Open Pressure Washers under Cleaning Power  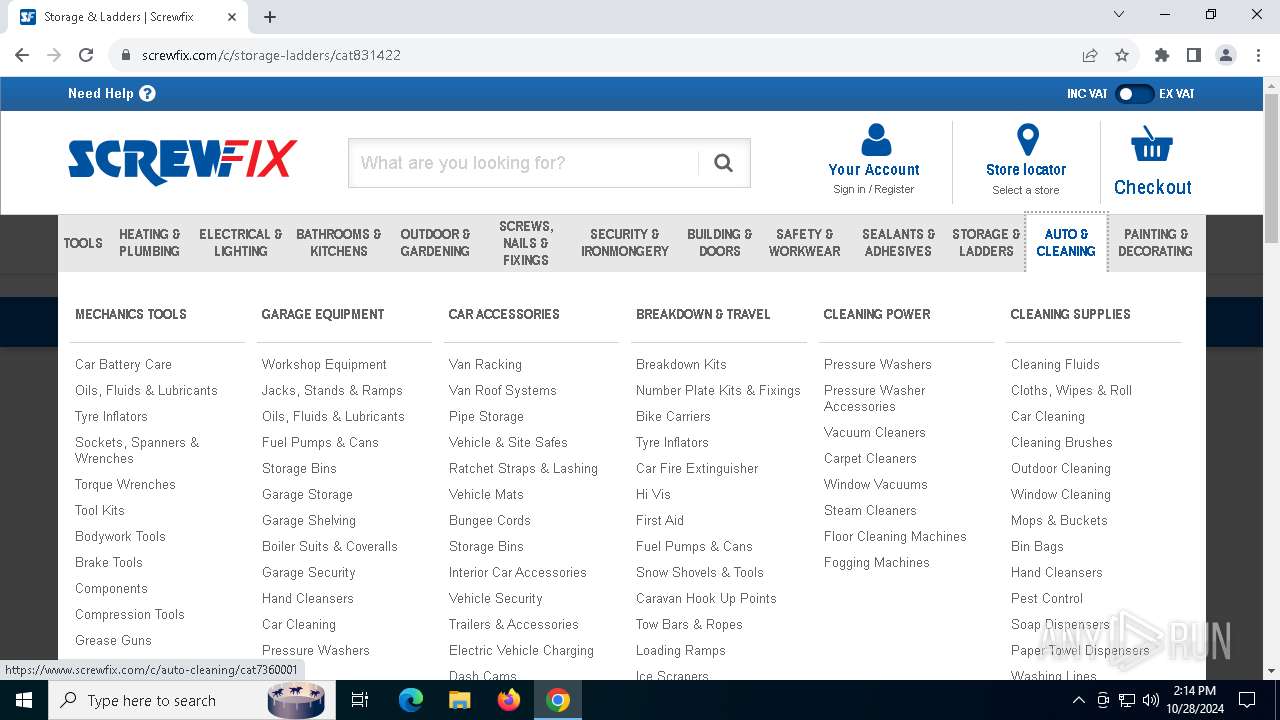pos(877,364)
